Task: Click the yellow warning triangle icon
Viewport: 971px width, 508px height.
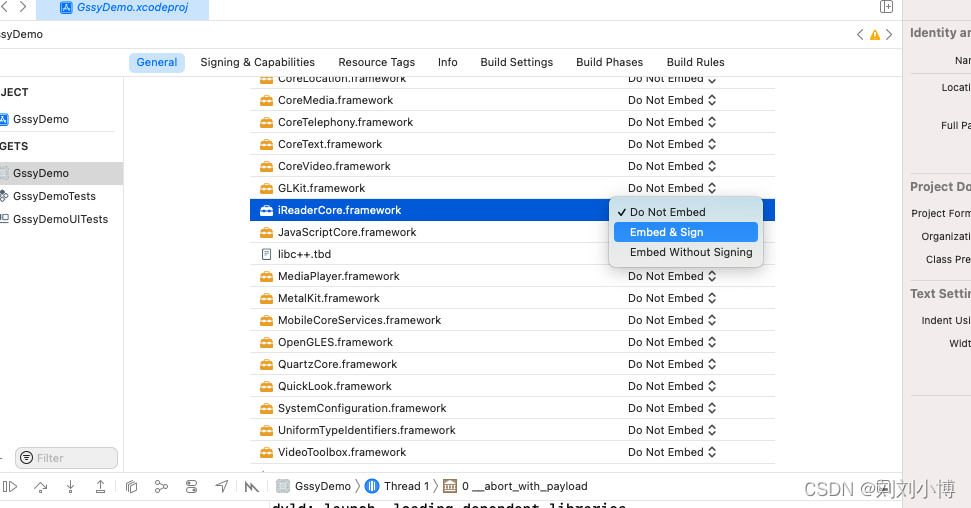Action: 875,35
